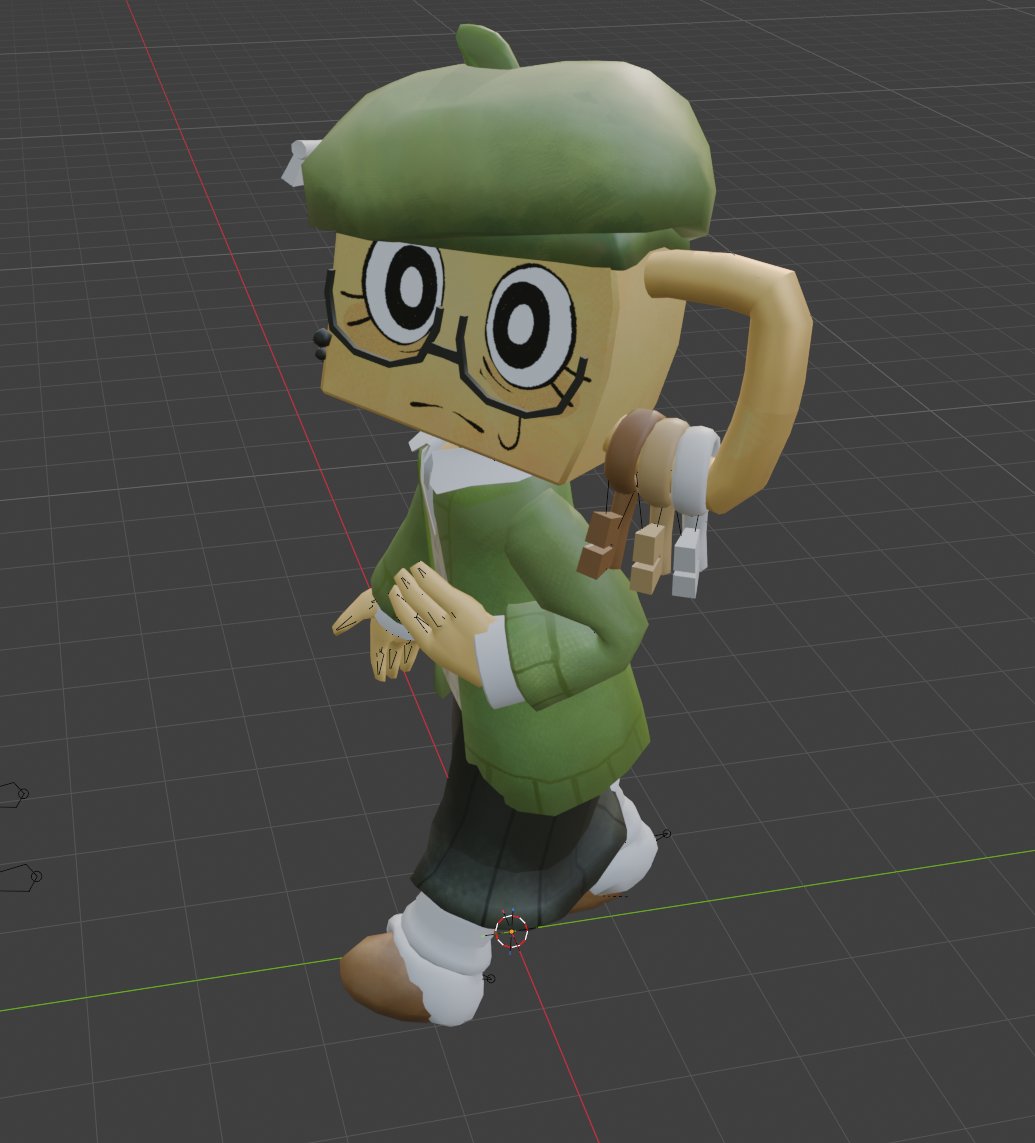Select the white sleeve cuff on the arm
This screenshot has width=1035, height=1143.
click(499, 661)
